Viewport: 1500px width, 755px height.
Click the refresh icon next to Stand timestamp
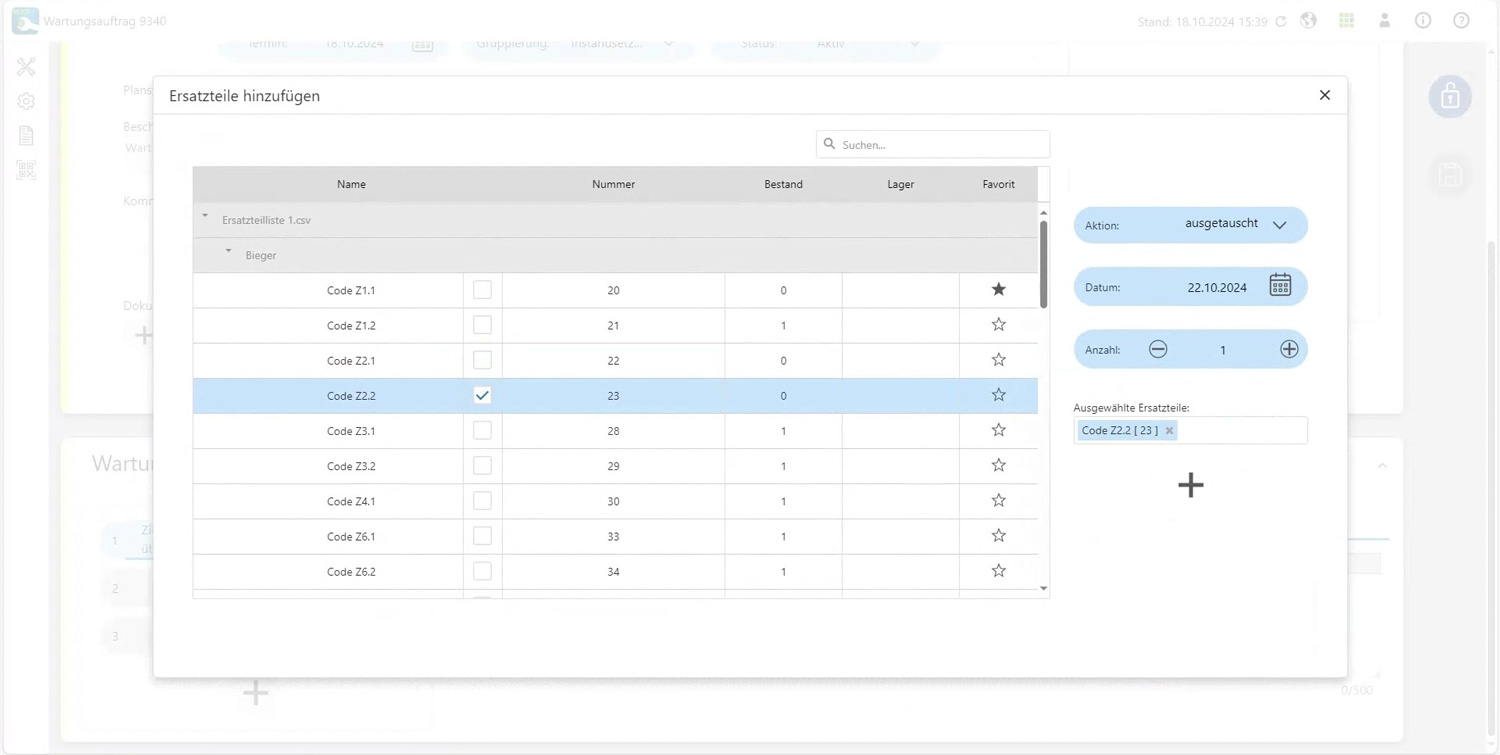point(1281,22)
